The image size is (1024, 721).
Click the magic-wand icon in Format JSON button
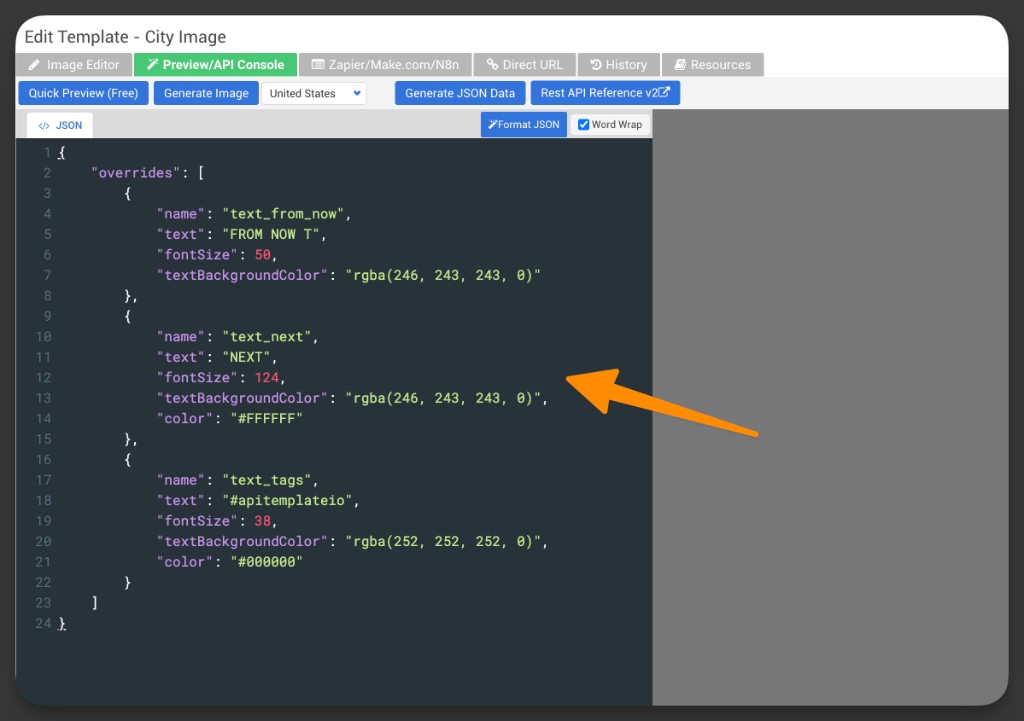tap(493, 124)
